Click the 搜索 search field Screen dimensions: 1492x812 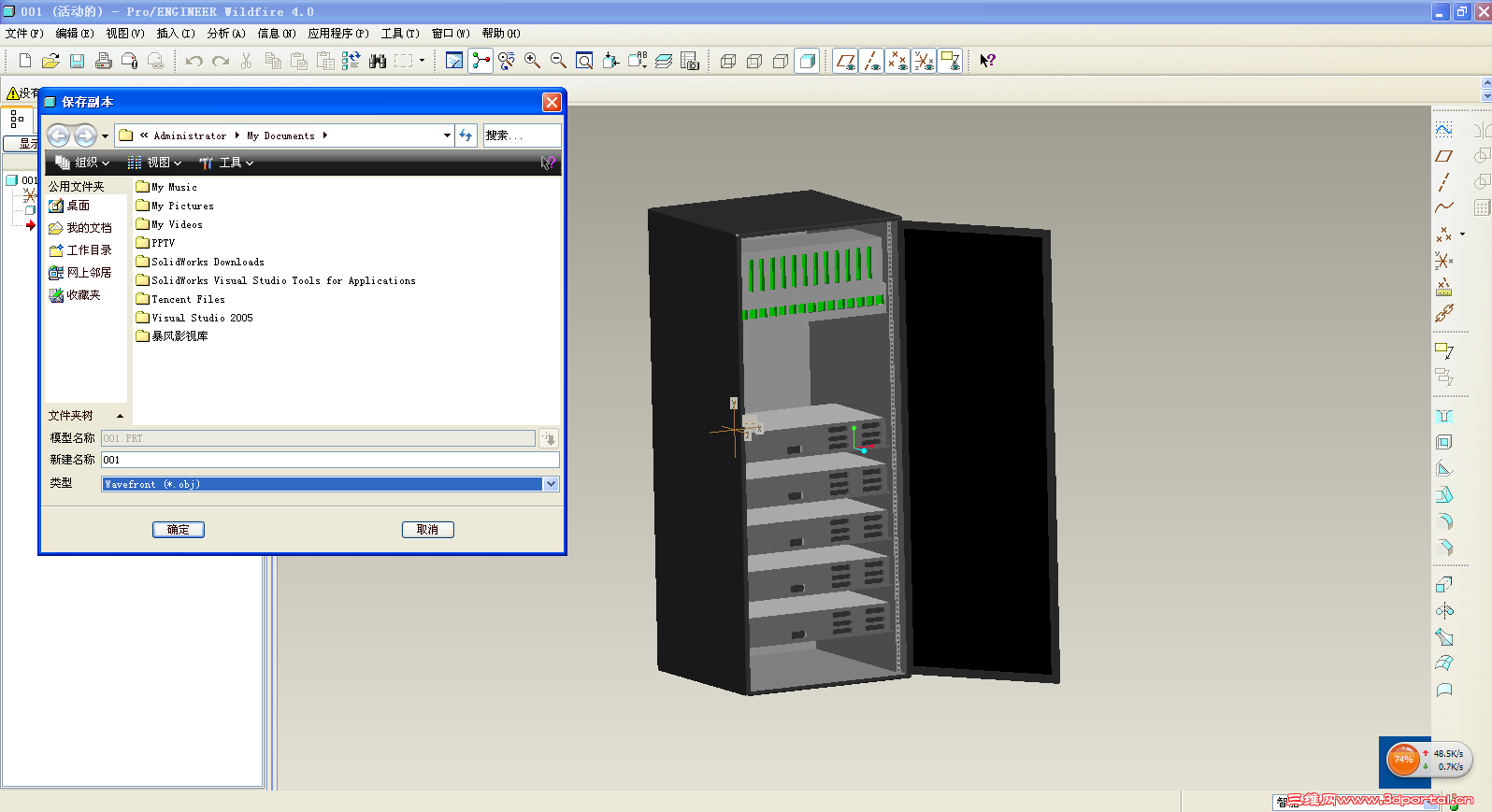pyautogui.click(x=523, y=135)
